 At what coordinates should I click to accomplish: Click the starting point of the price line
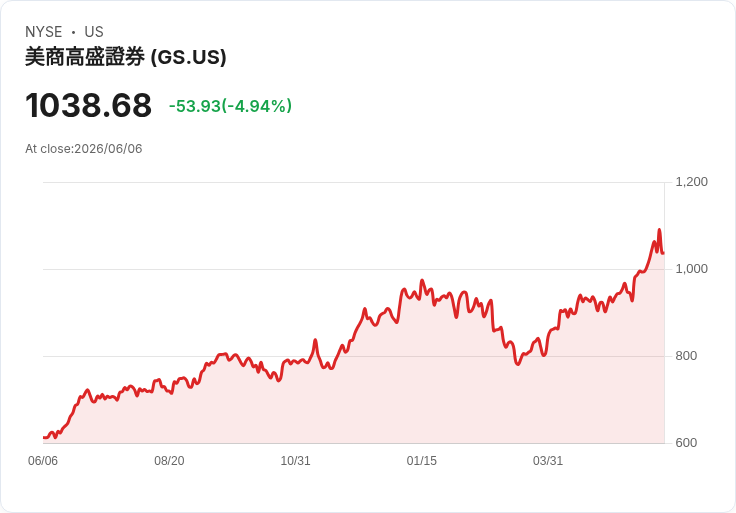[44, 437]
